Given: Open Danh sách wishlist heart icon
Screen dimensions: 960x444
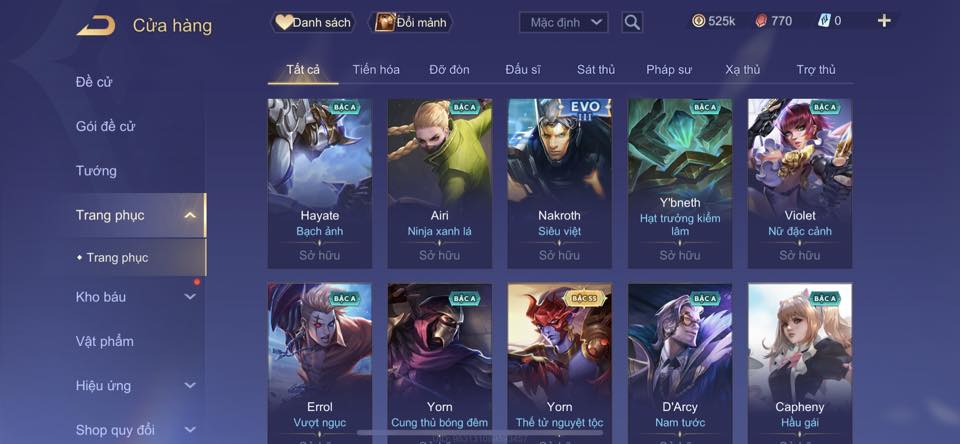Looking at the screenshot, I should tap(283, 23).
